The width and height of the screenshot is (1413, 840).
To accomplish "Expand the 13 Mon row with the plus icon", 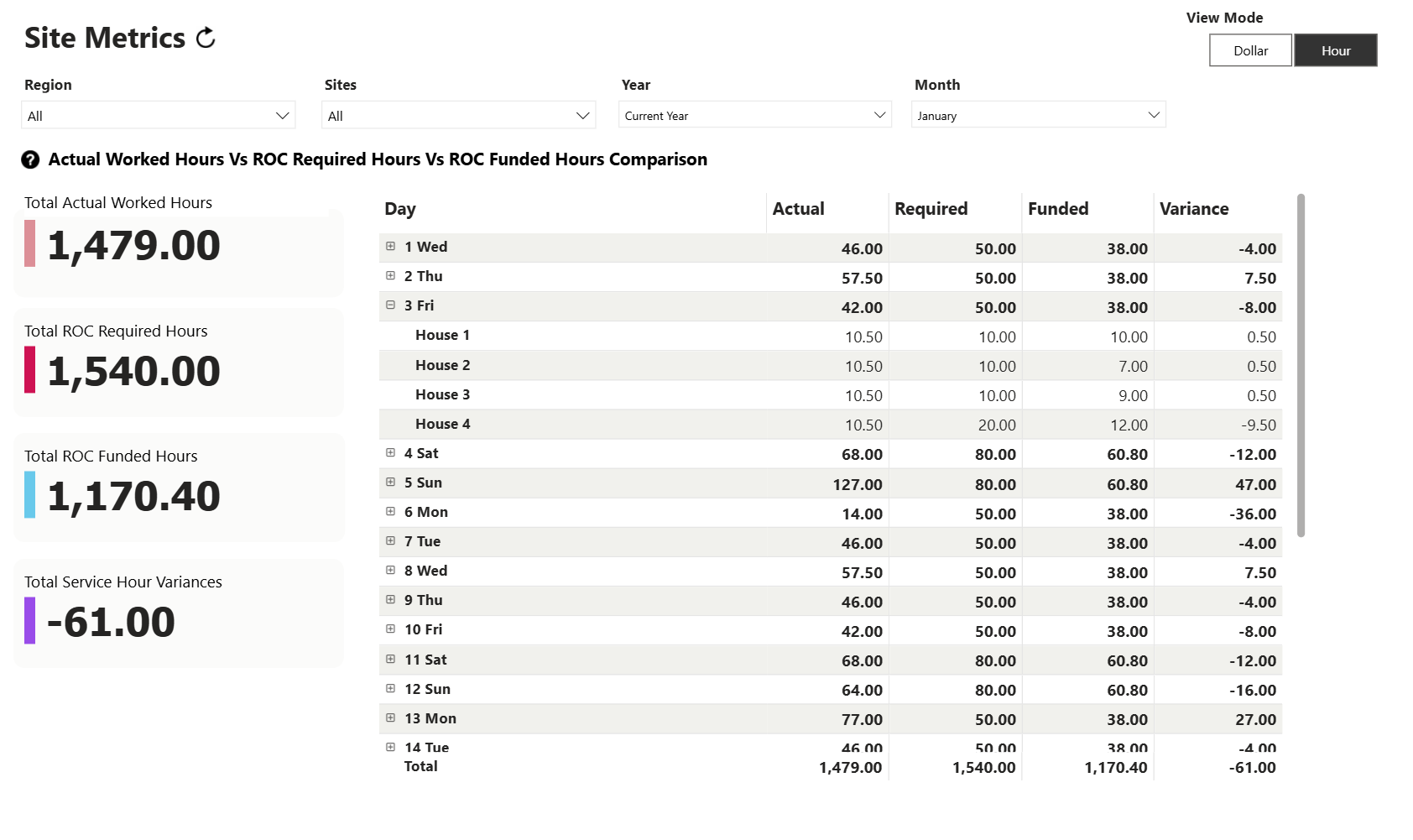I will tap(390, 717).
